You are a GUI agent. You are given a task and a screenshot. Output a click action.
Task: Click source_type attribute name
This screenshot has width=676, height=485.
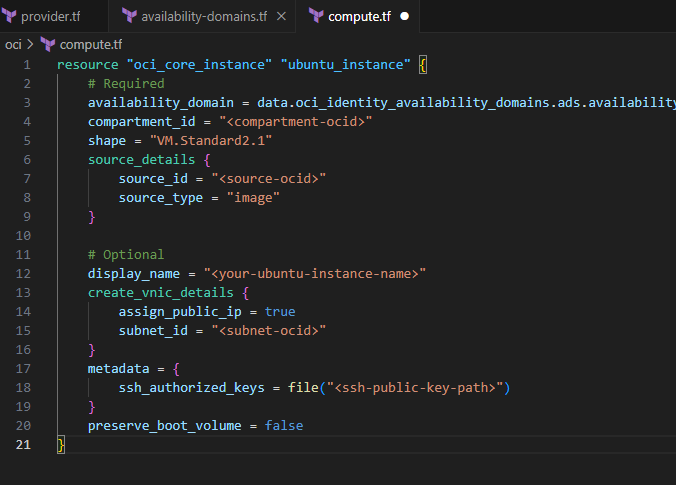point(161,197)
